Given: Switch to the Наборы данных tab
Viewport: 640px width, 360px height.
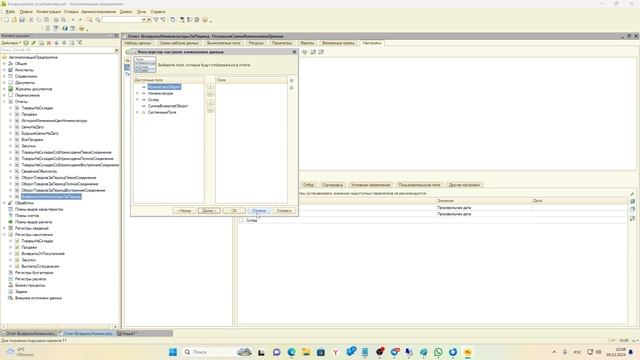Looking at the screenshot, I should 138,43.
